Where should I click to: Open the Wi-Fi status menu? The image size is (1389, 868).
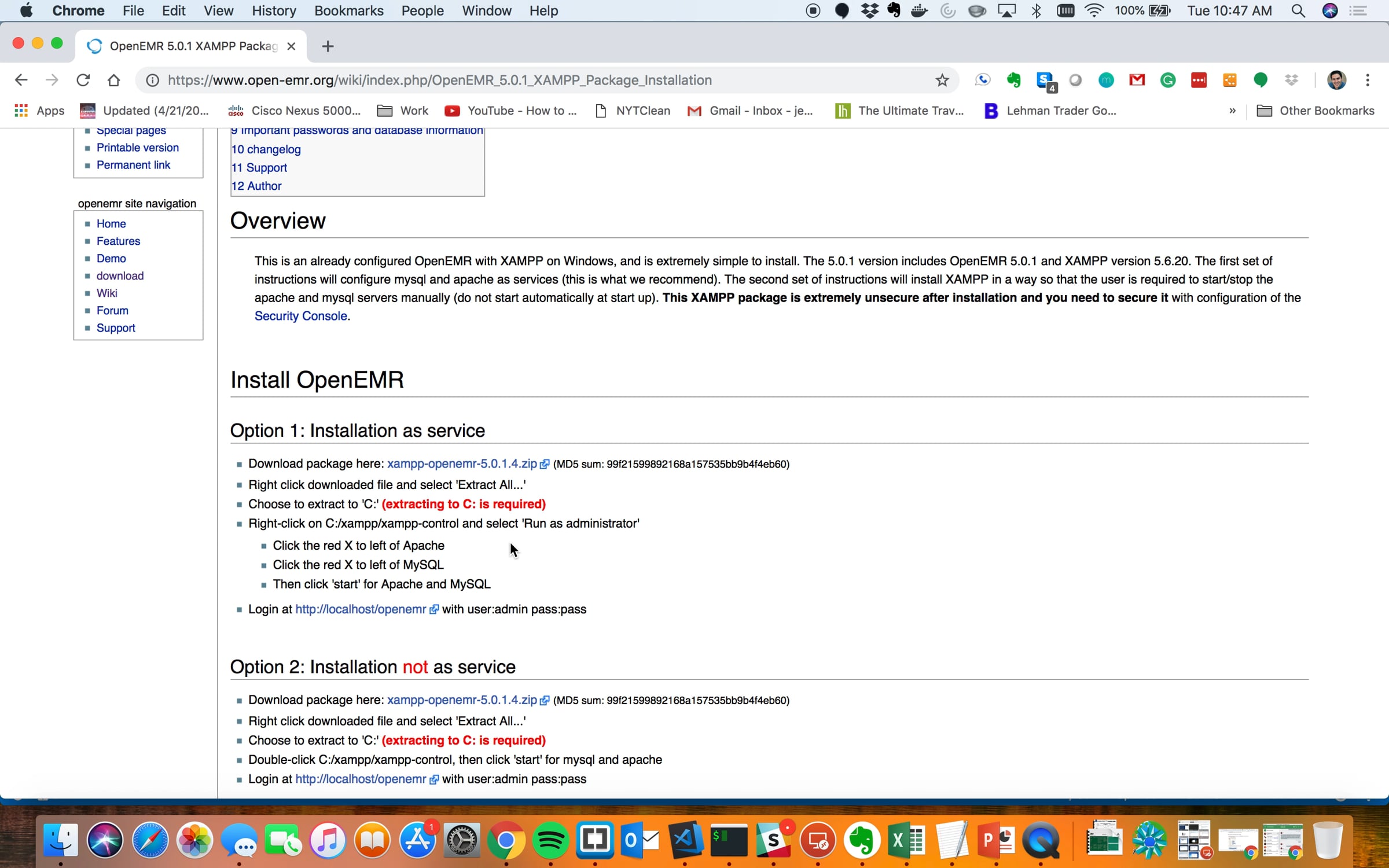[1094, 10]
